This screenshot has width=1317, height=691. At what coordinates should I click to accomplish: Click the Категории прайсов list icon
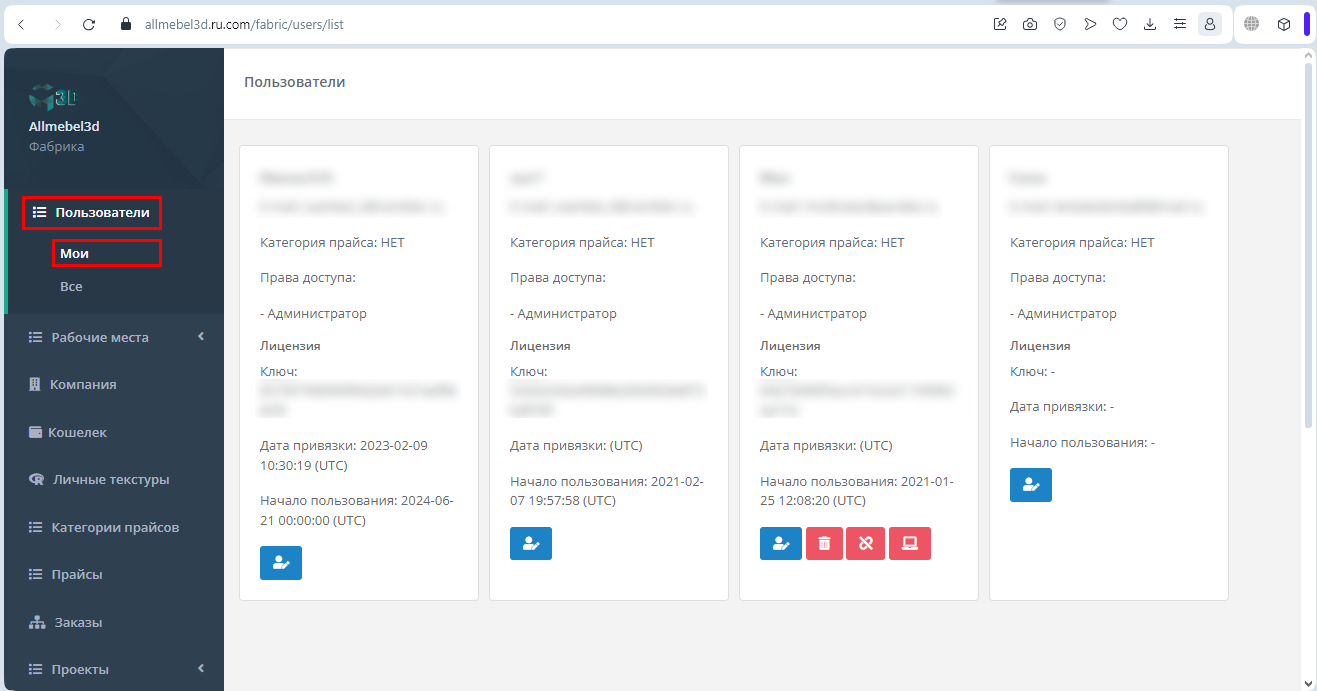[35, 527]
